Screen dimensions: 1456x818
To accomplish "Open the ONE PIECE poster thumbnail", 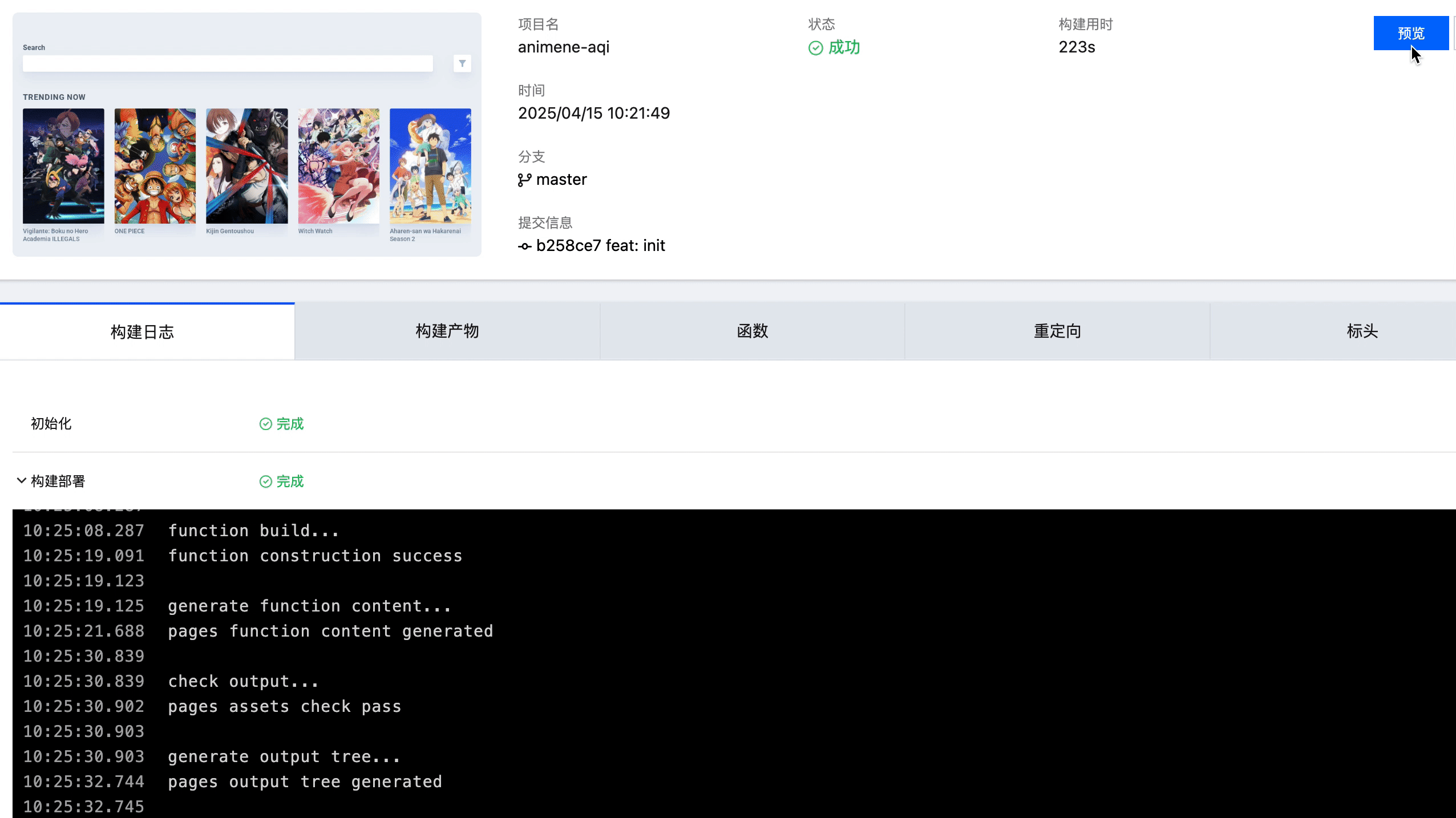I will point(155,166).
